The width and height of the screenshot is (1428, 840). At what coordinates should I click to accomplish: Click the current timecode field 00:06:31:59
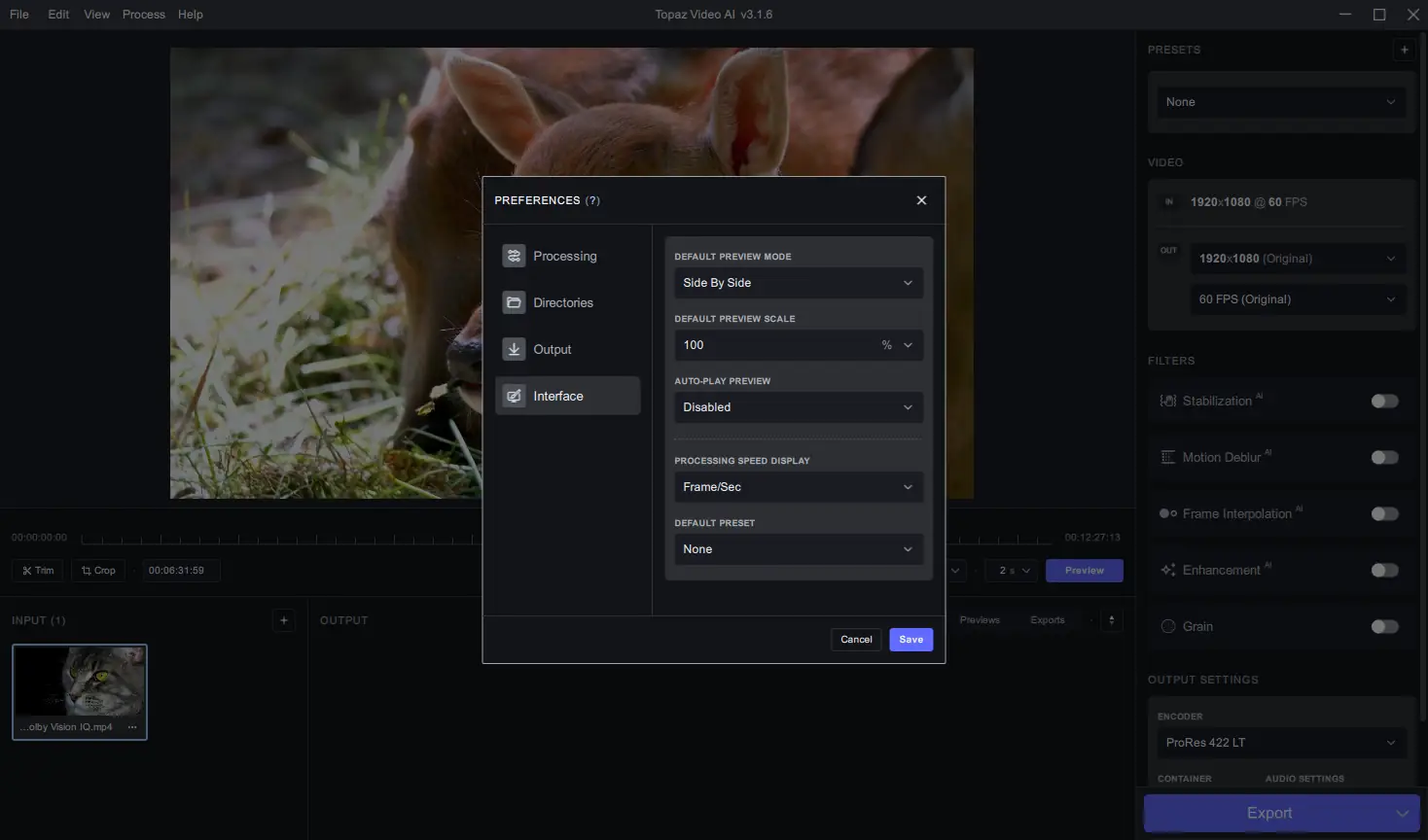click(x=181, y=571)
